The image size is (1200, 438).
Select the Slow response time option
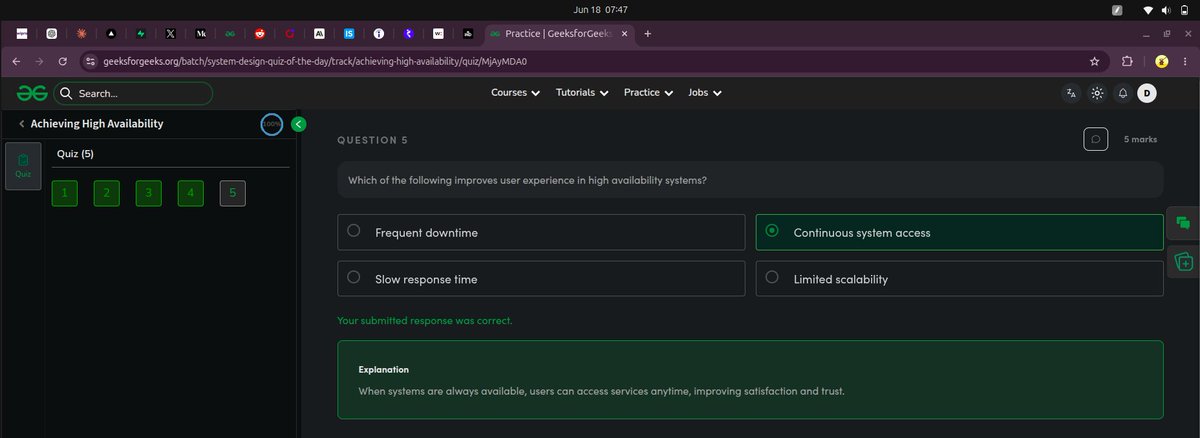(541, 279)
